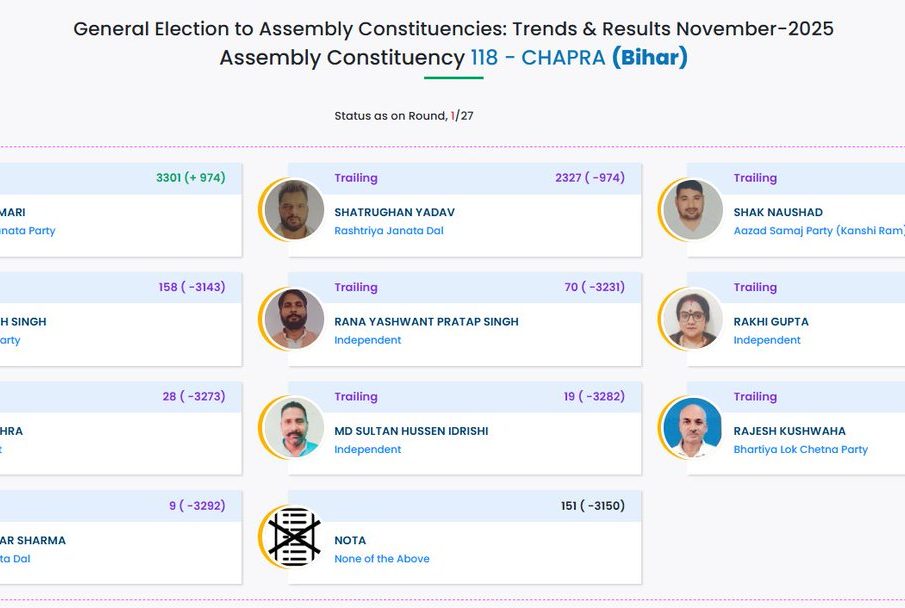Click the leading vote count 3301 (+ 974)
The height and width of the screenshot is (608, 905).
point(190,178)
